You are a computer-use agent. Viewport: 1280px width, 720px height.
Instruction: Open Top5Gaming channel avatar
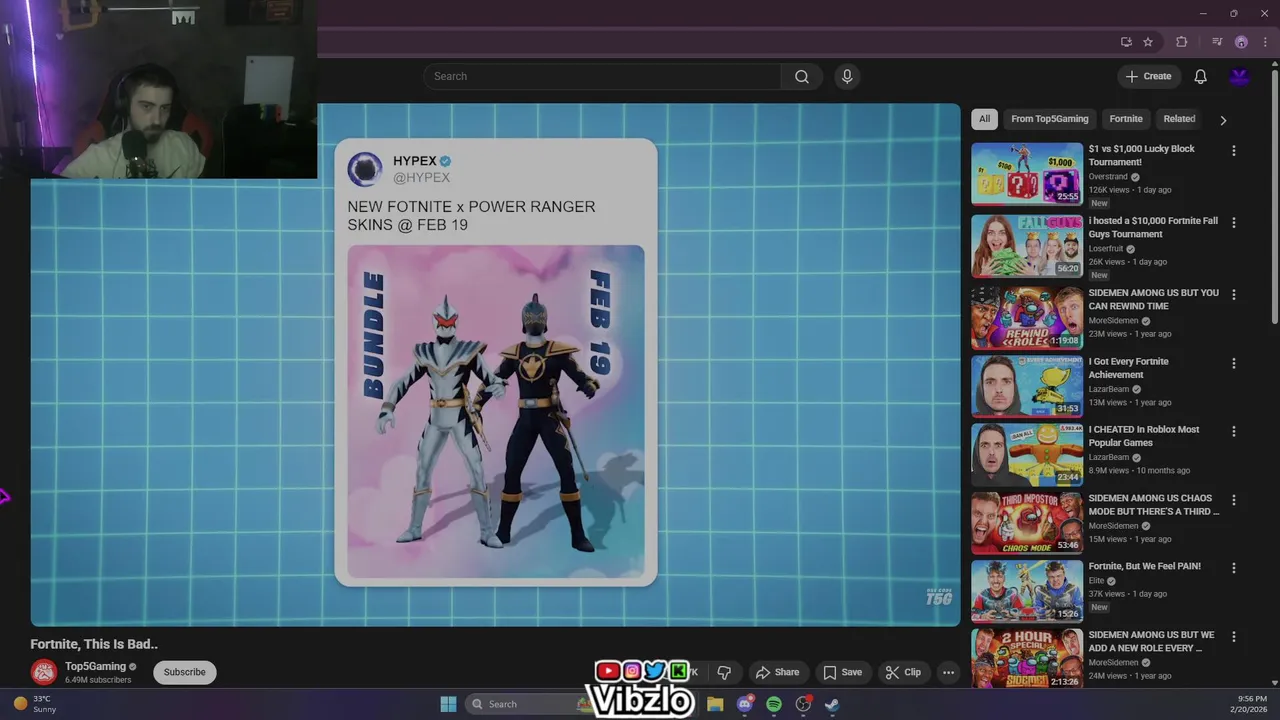point(44,672)
